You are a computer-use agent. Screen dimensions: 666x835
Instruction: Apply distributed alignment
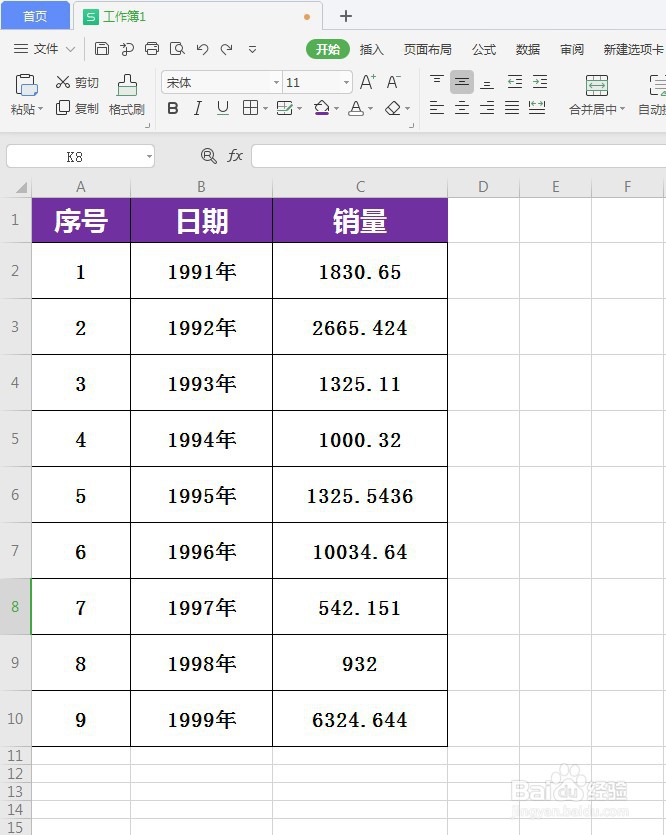pos(537,108)
